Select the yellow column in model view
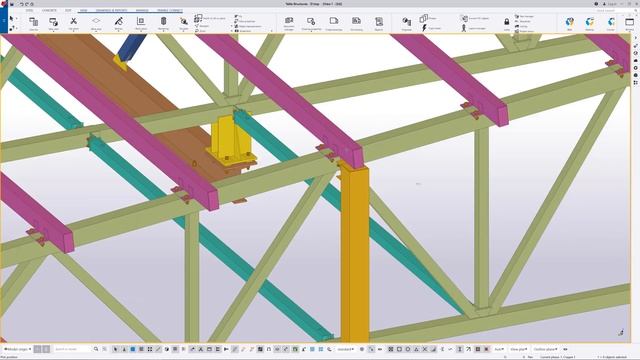The width and height of the screenshot is (640, 360). 355,253
